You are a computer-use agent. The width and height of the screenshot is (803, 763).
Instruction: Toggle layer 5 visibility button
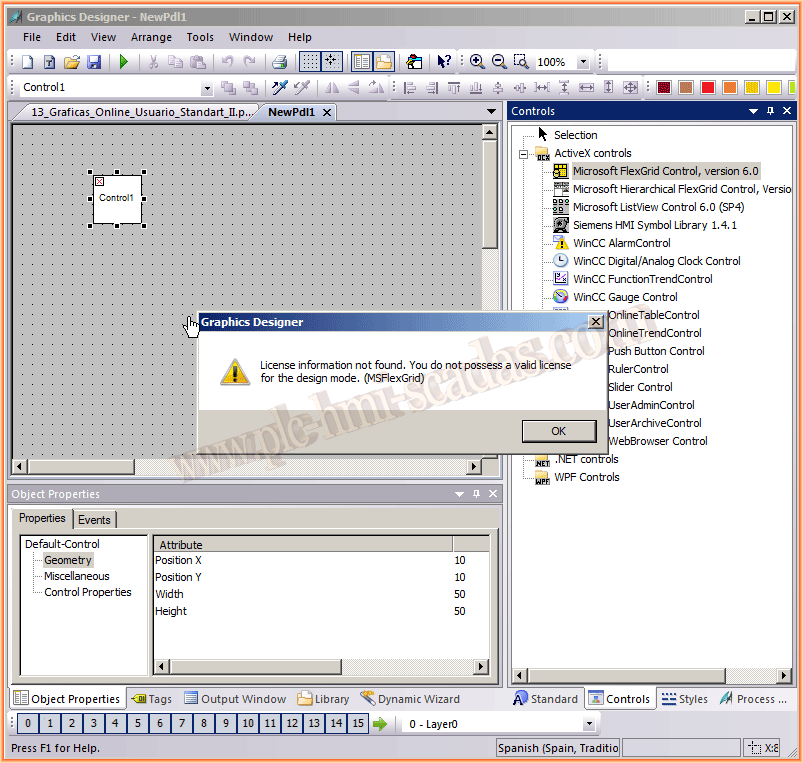point(136,724)
